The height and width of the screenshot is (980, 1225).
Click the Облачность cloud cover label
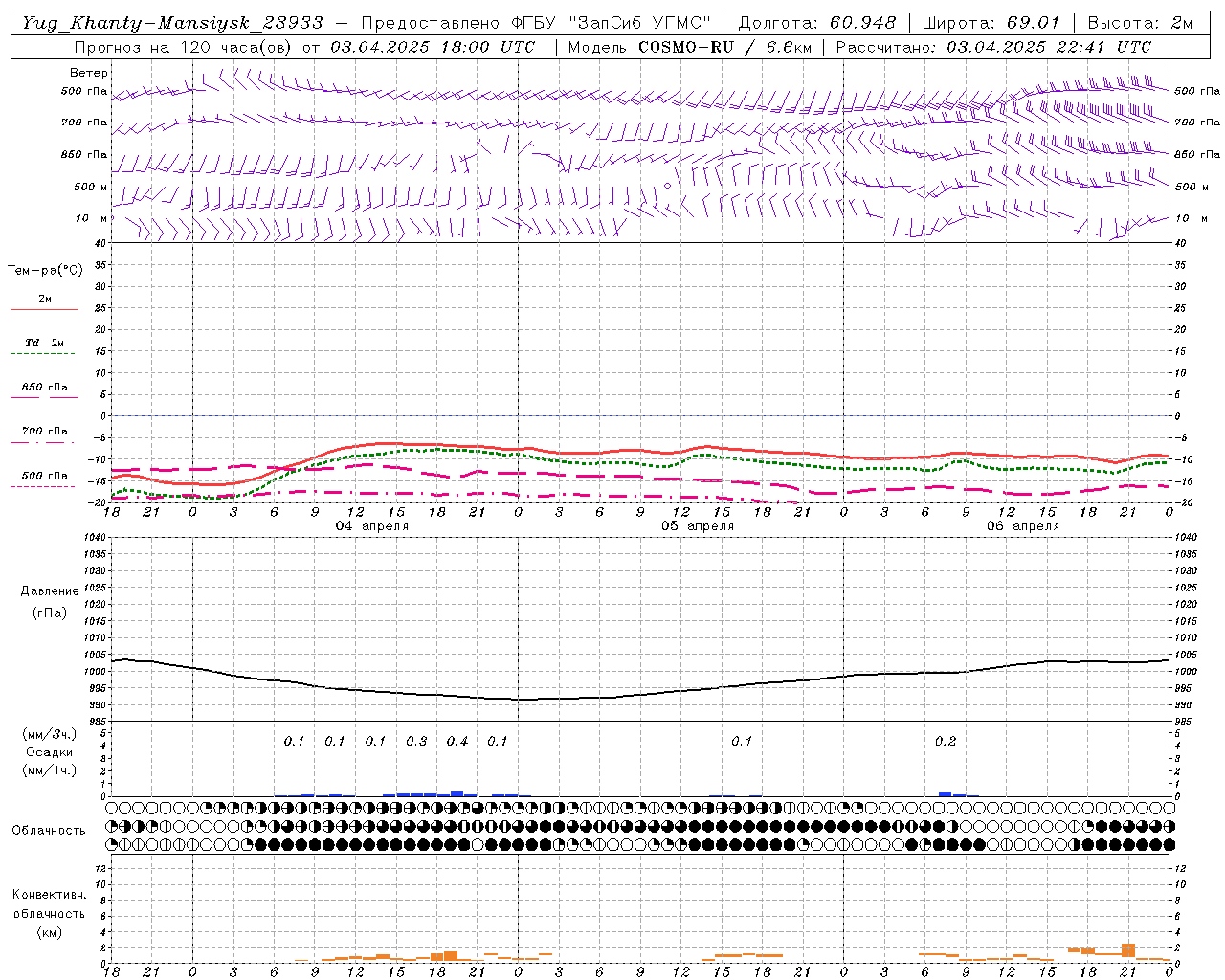click(x=49, y=831)
